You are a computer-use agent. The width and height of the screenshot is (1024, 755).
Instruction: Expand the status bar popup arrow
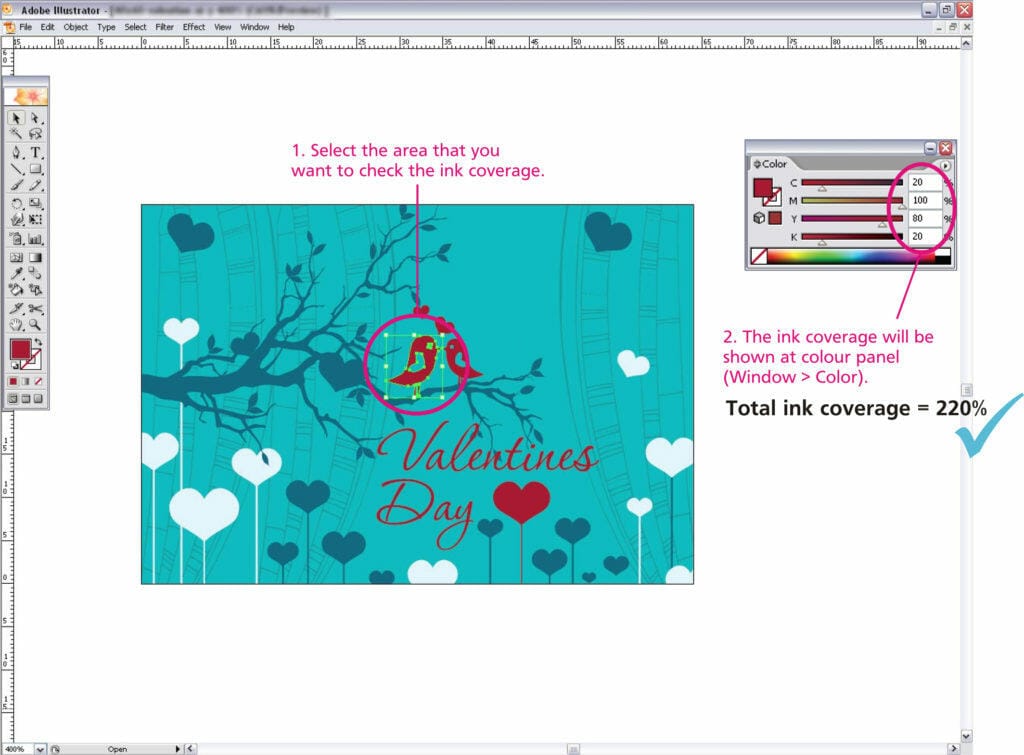pyautogui.click(x=178, y=748)
